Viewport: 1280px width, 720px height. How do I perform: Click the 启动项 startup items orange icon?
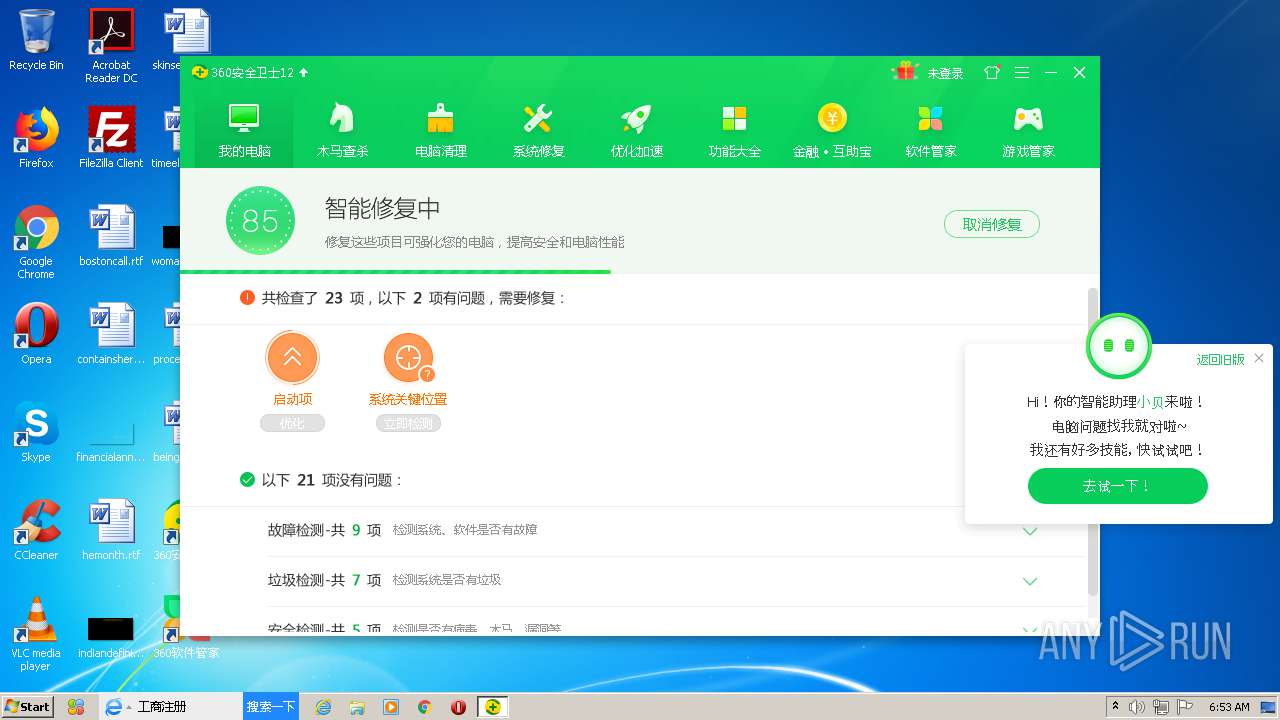[293, 358]
